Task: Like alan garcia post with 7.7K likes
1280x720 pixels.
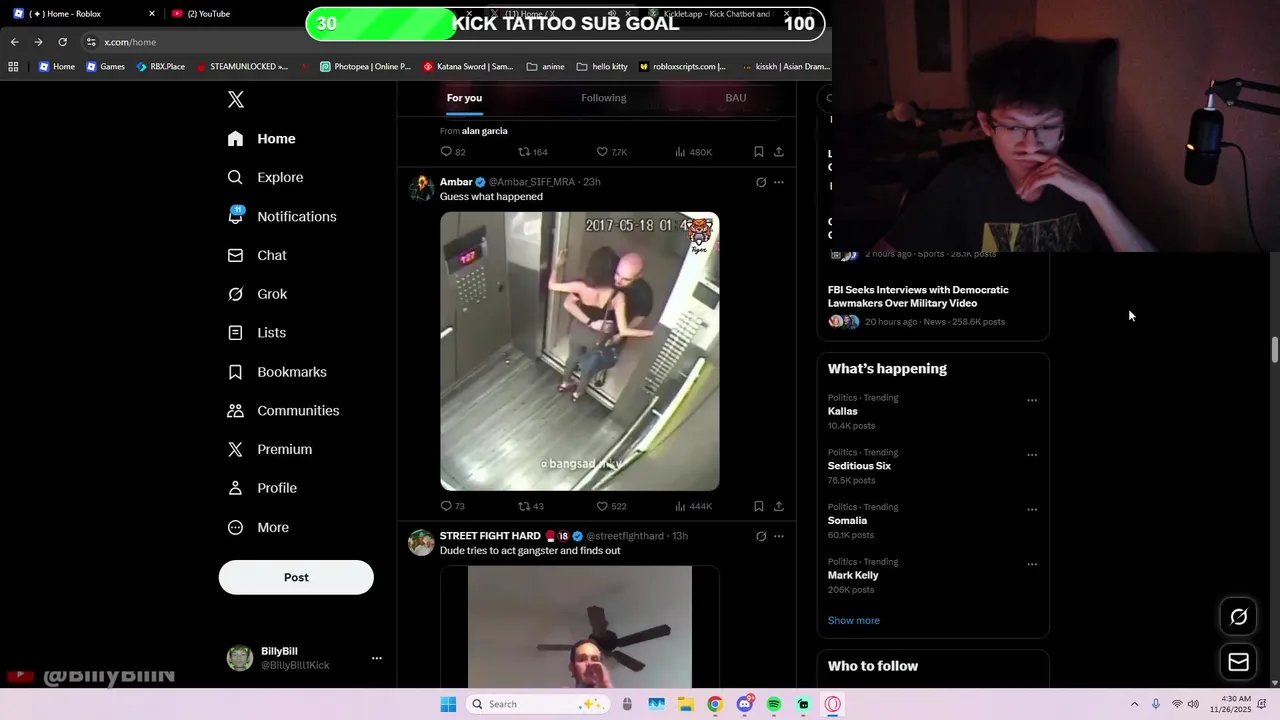Action: coord(611,152)
